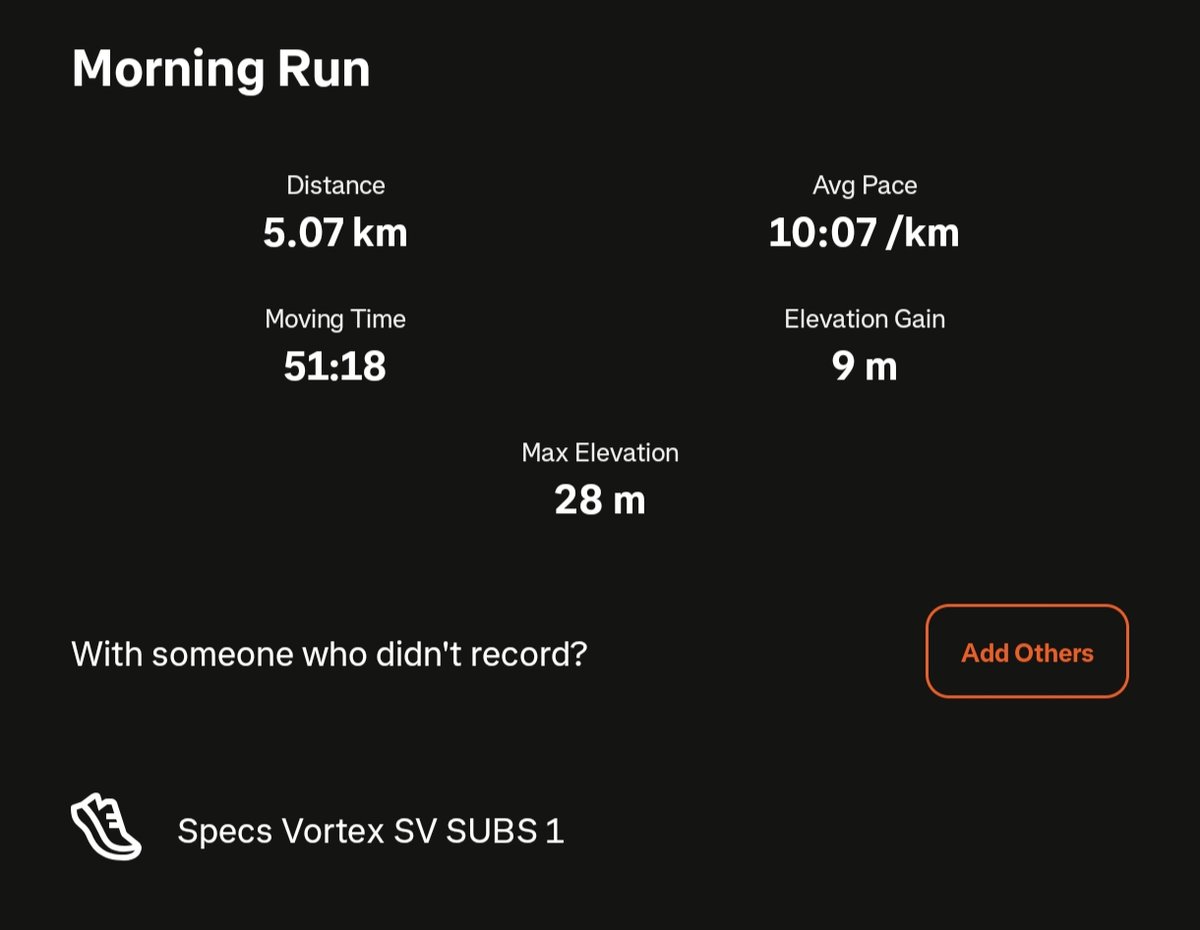Tap the running shoe gear icon

coord(106,827)
